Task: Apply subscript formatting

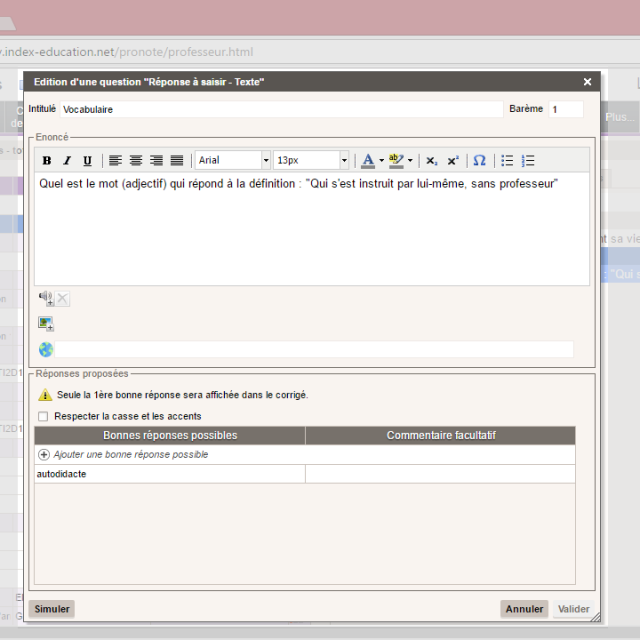Action: click(431, 161)
